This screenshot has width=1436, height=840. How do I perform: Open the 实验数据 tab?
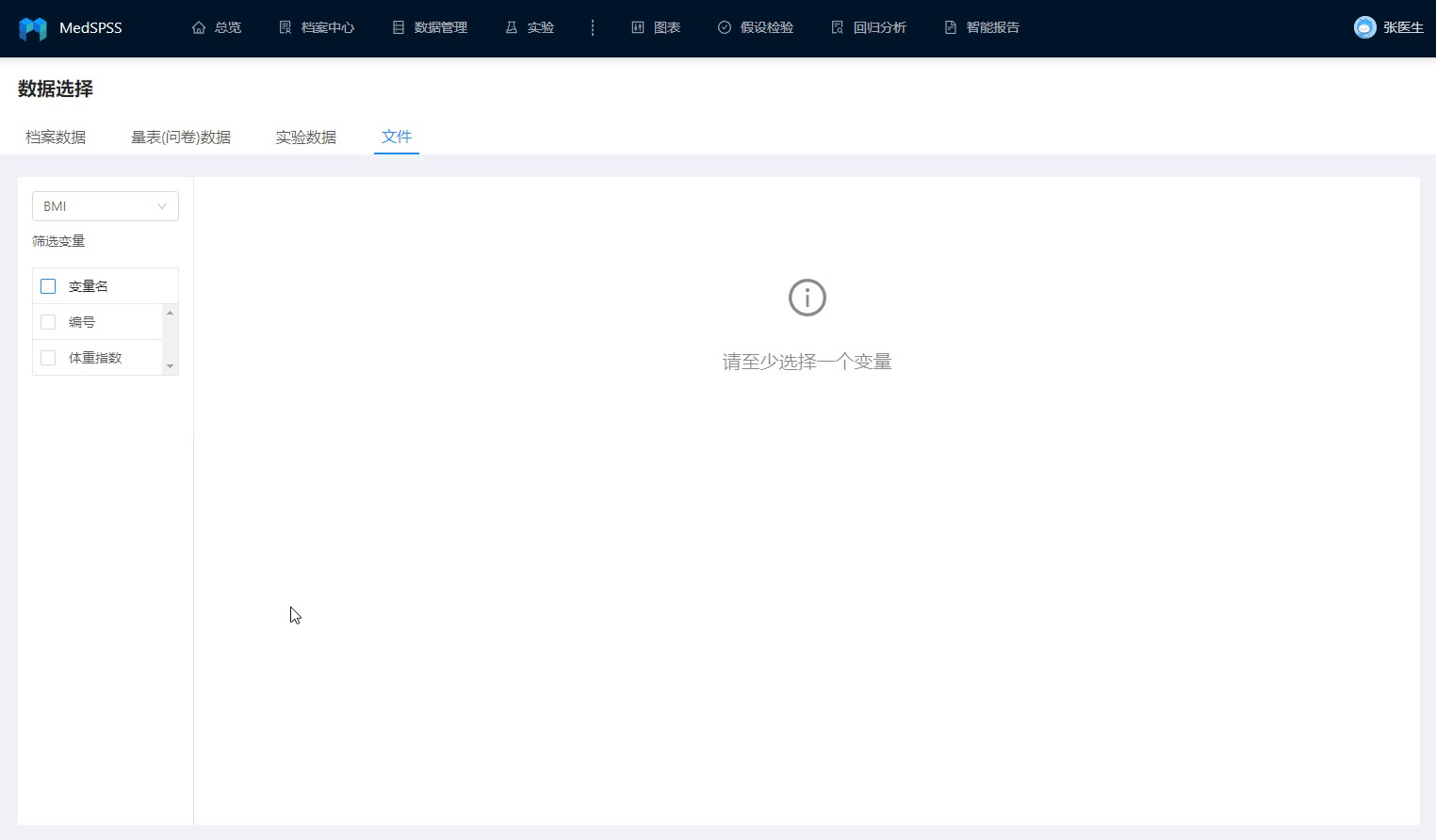(x=306, y=137)
